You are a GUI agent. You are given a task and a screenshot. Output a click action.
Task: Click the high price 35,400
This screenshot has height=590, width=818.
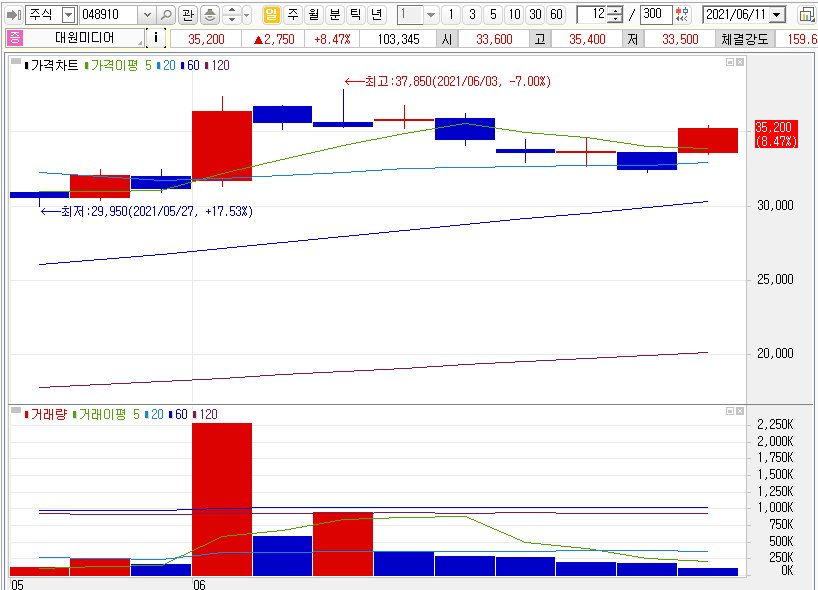[x=587, y=39]
